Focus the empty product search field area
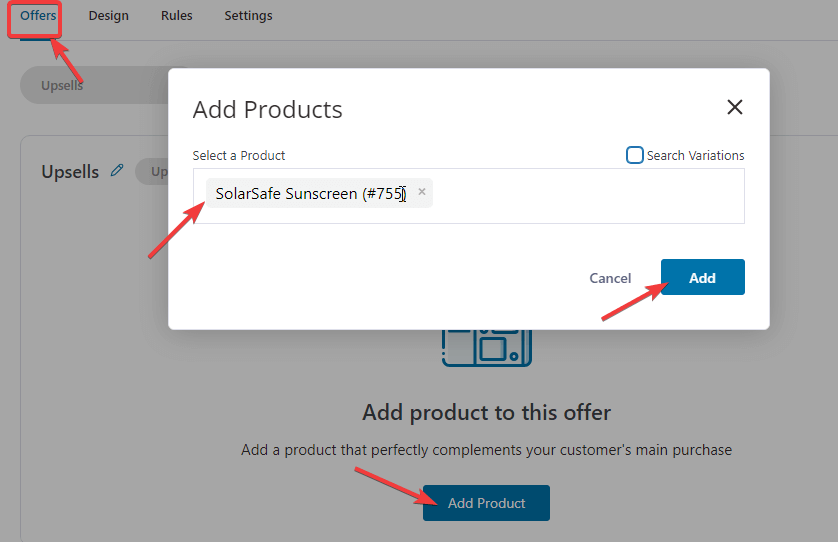The height and width of the screenshot is (542, 838). (x=588, y=196)
